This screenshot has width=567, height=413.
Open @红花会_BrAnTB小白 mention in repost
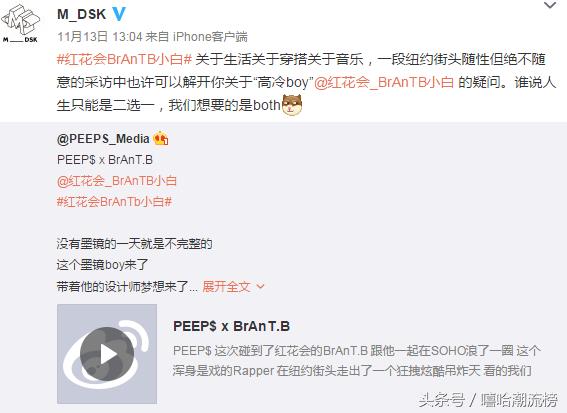116,180
